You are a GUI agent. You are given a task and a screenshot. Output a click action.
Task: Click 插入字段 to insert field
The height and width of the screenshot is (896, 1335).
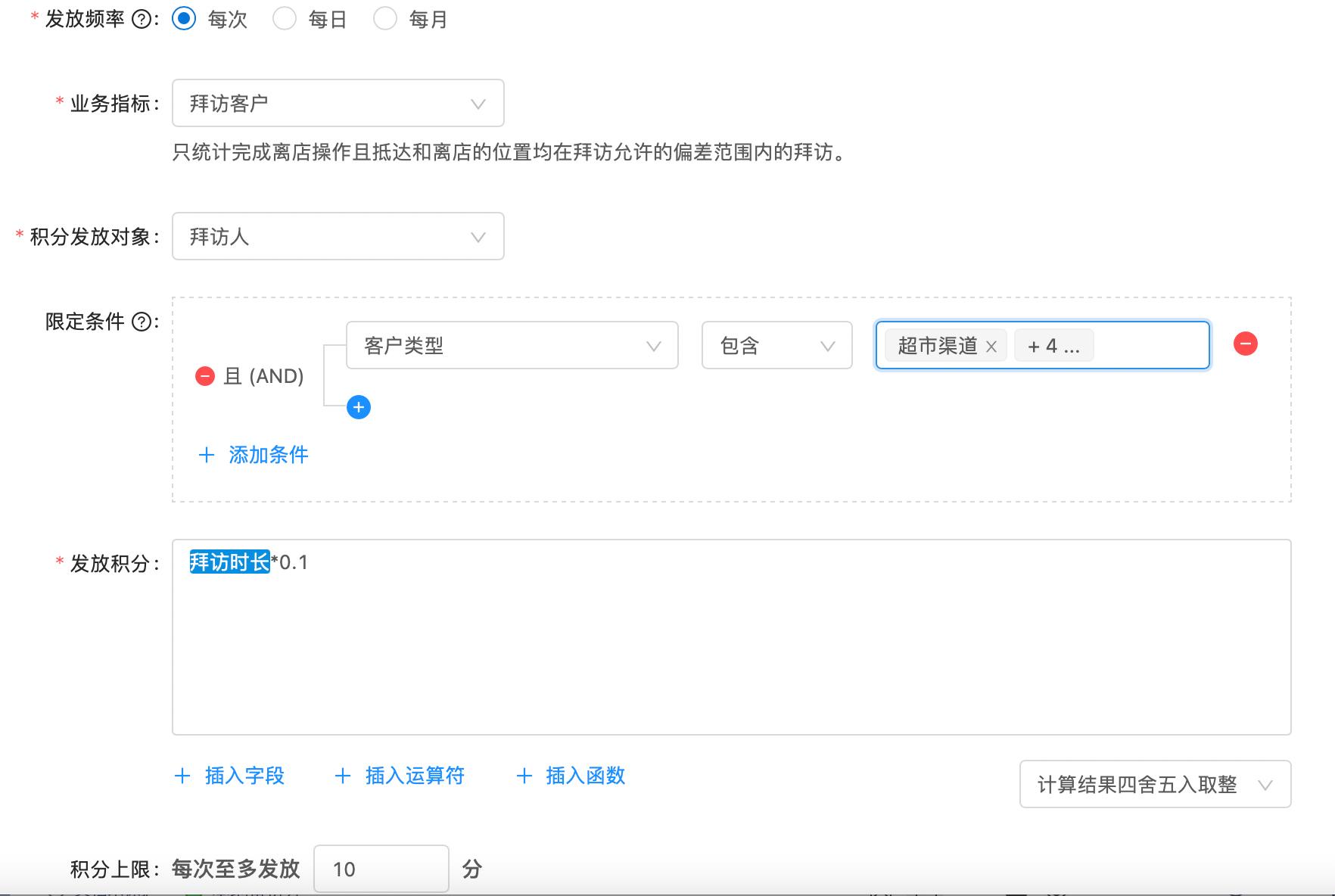pyautogui.click(x=230, y=776)
